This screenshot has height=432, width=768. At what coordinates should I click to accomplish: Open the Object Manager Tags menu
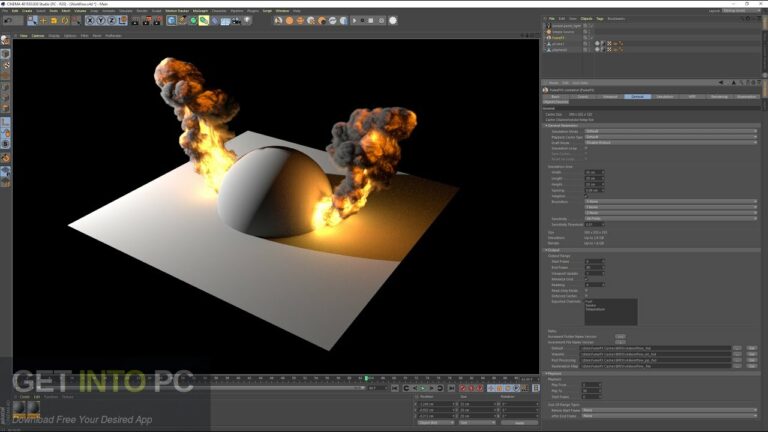coord(600,19)
